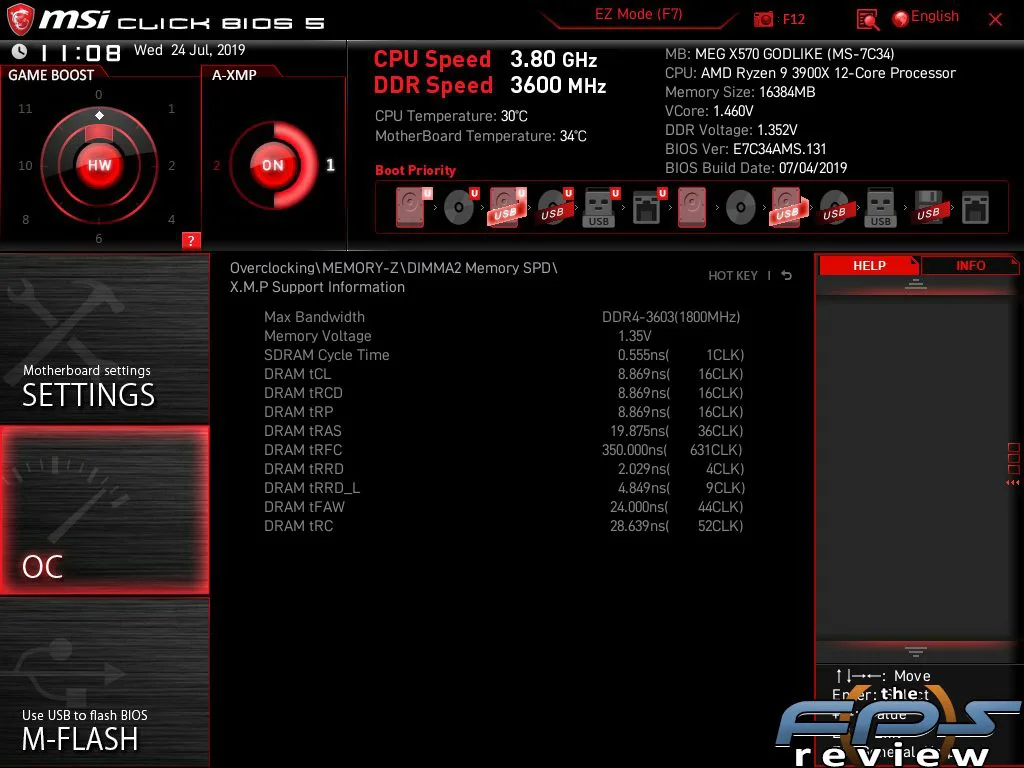Click the legacy hard disk boot icon without U badge

692,208
